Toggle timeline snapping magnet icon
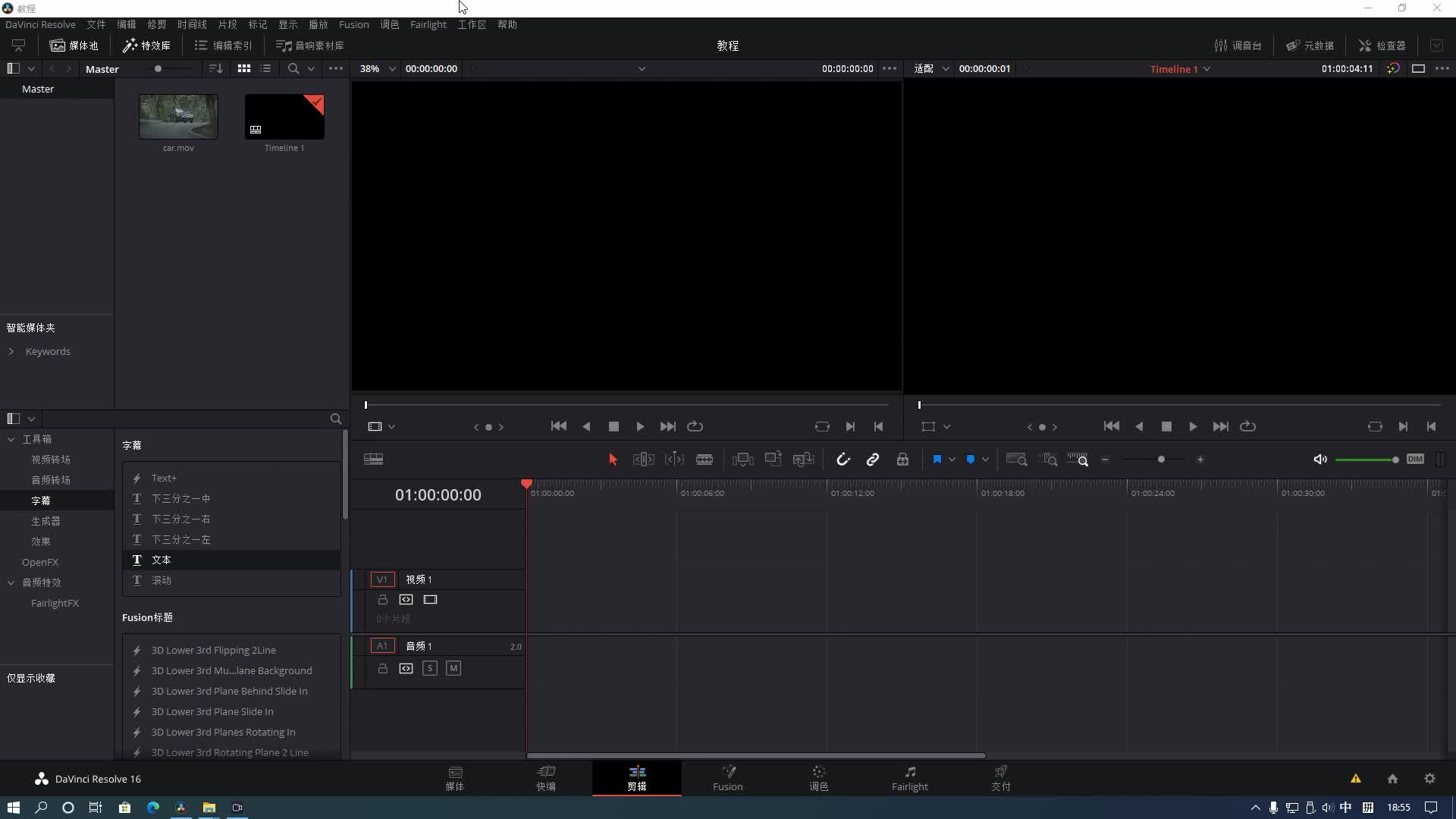 coord(843,460)
